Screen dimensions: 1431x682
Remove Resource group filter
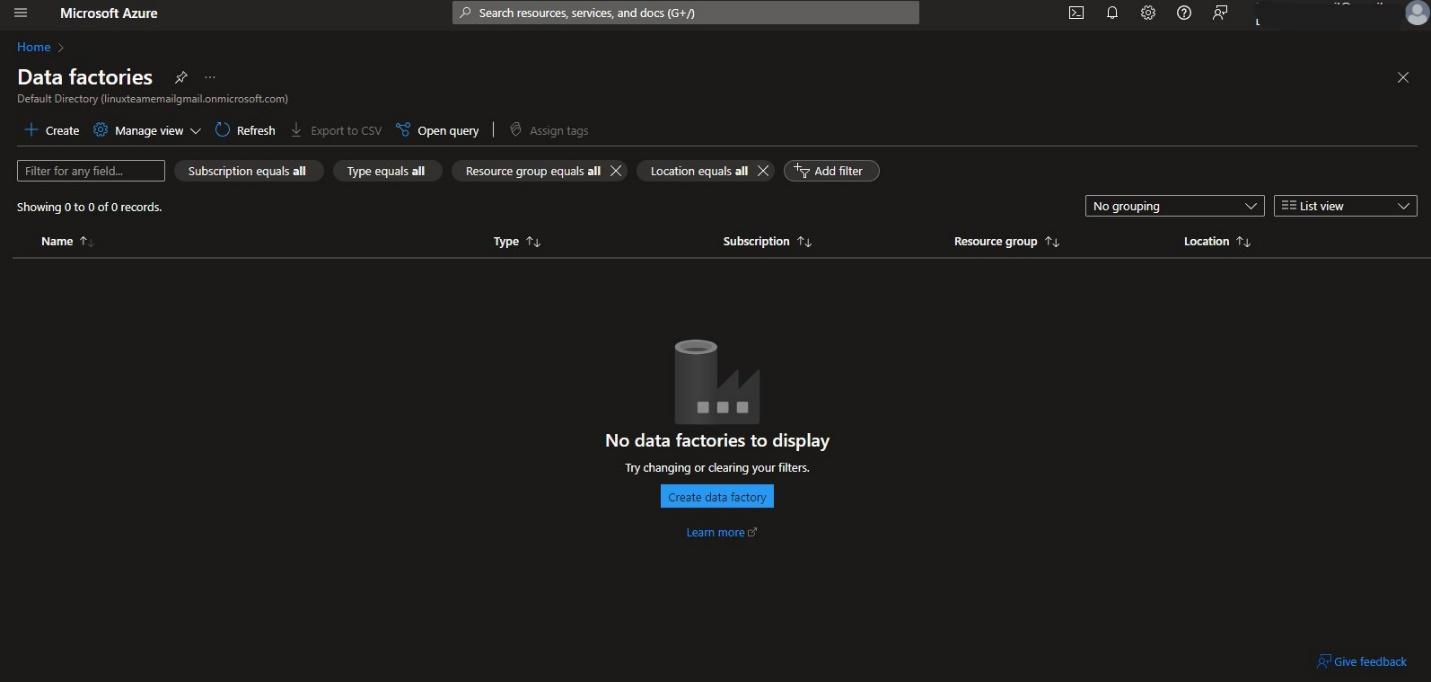616,171
